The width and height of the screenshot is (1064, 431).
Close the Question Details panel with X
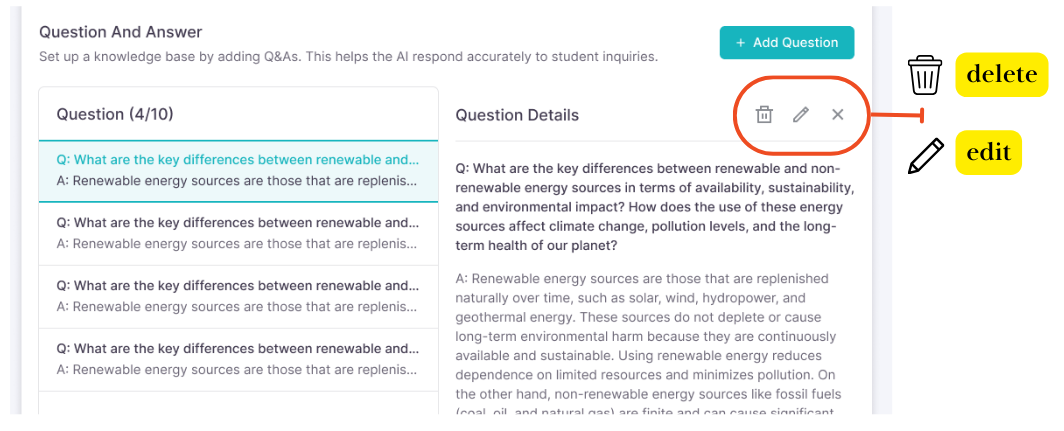click(x=837, y=115)
